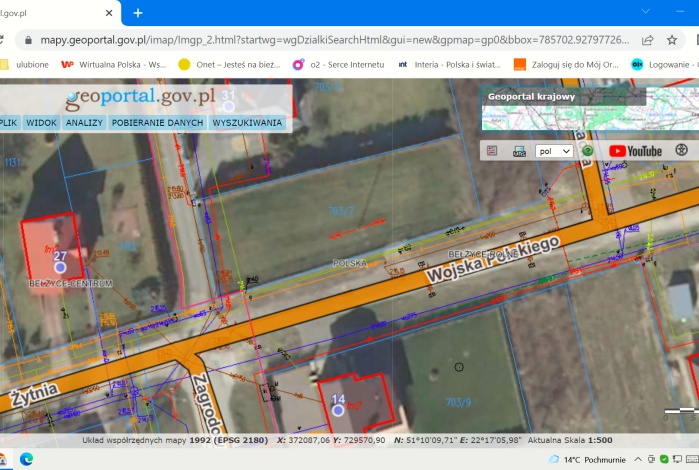Click the N: 51°10'09,71" coordinate readout
Viewport: 699px width, 470px height.
426,440
